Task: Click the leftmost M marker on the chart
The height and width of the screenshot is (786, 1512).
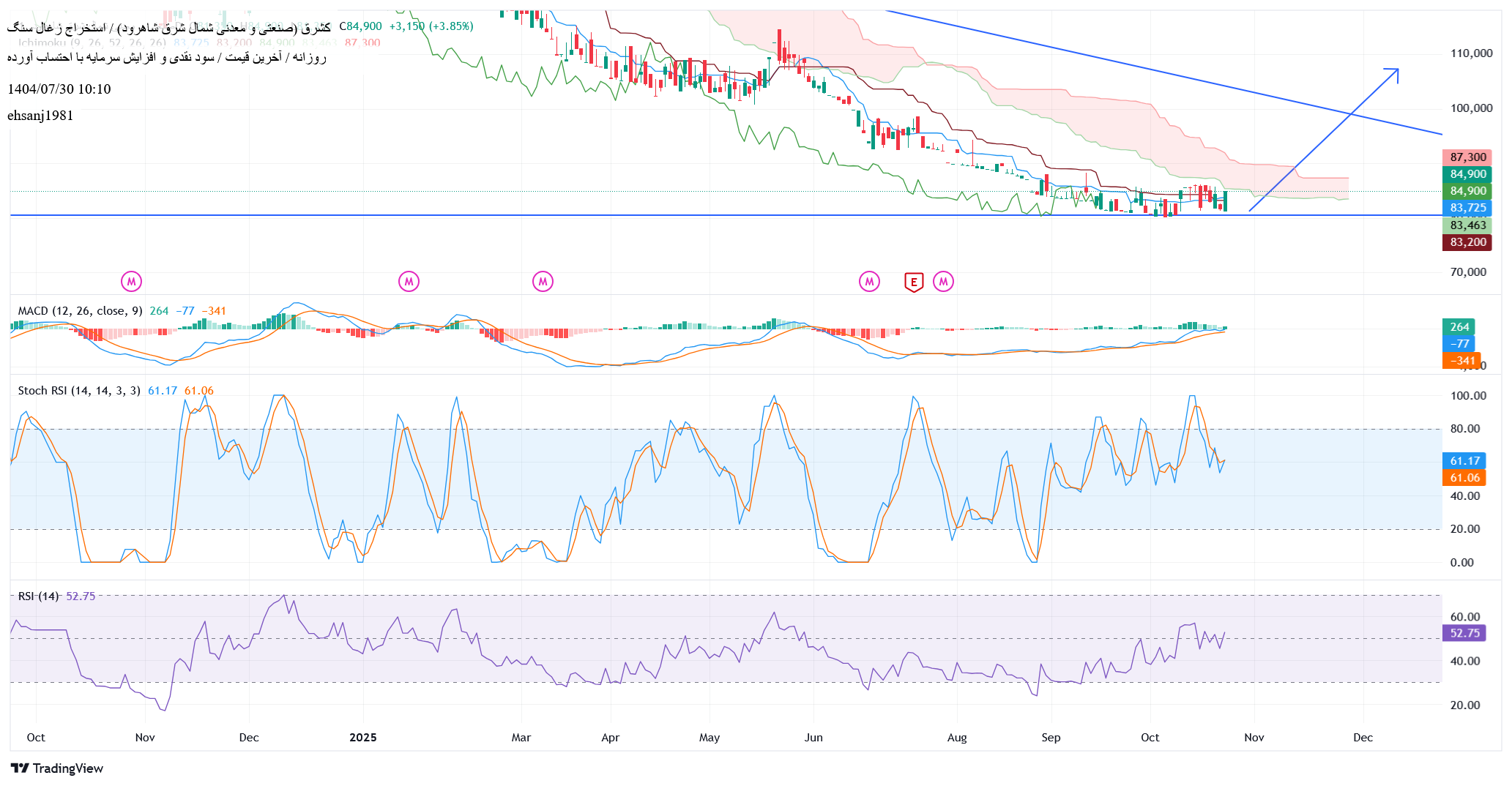Action: coord(131,281)
